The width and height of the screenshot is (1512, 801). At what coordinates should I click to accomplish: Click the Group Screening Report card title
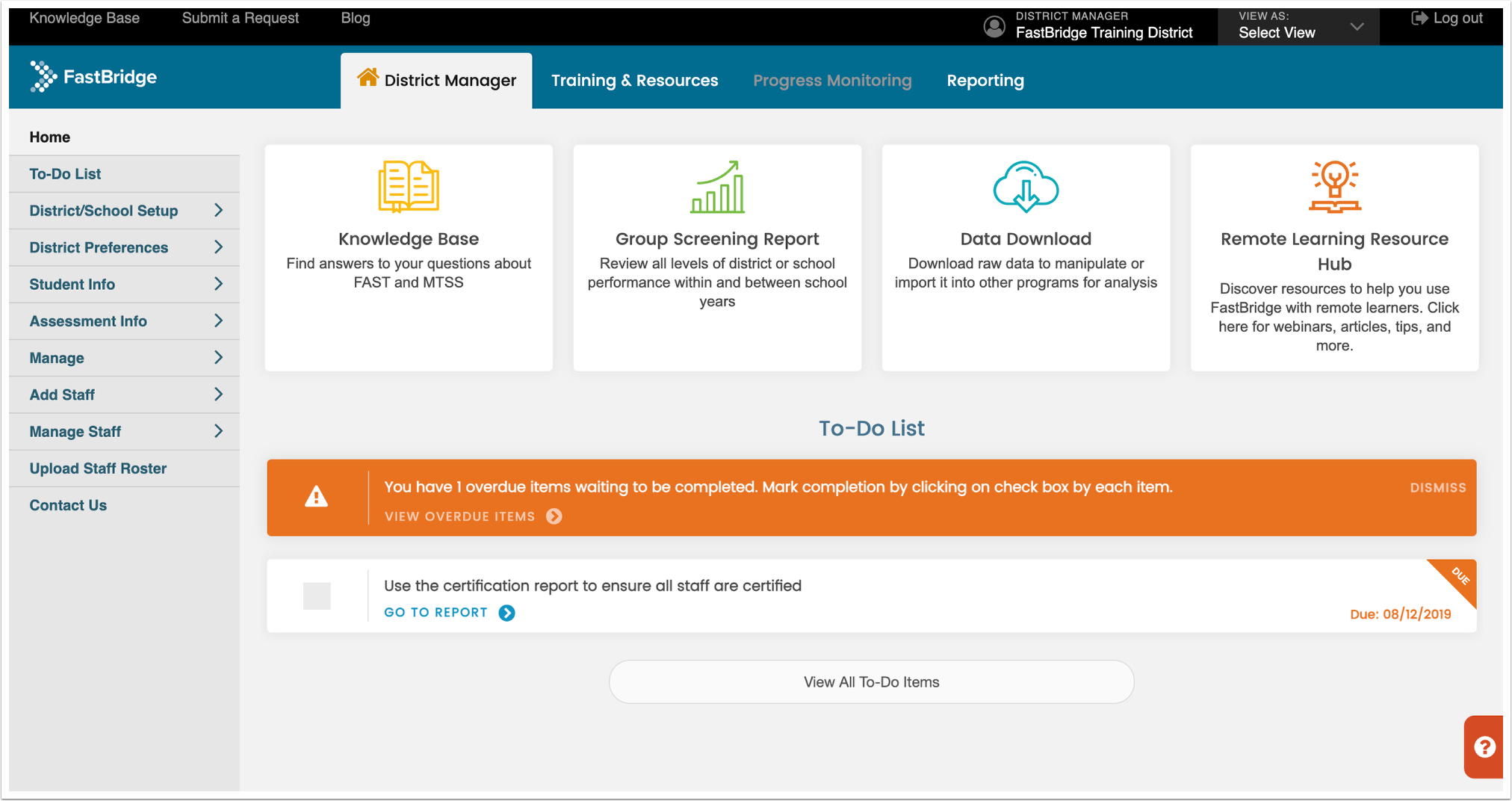coord(717,239)
